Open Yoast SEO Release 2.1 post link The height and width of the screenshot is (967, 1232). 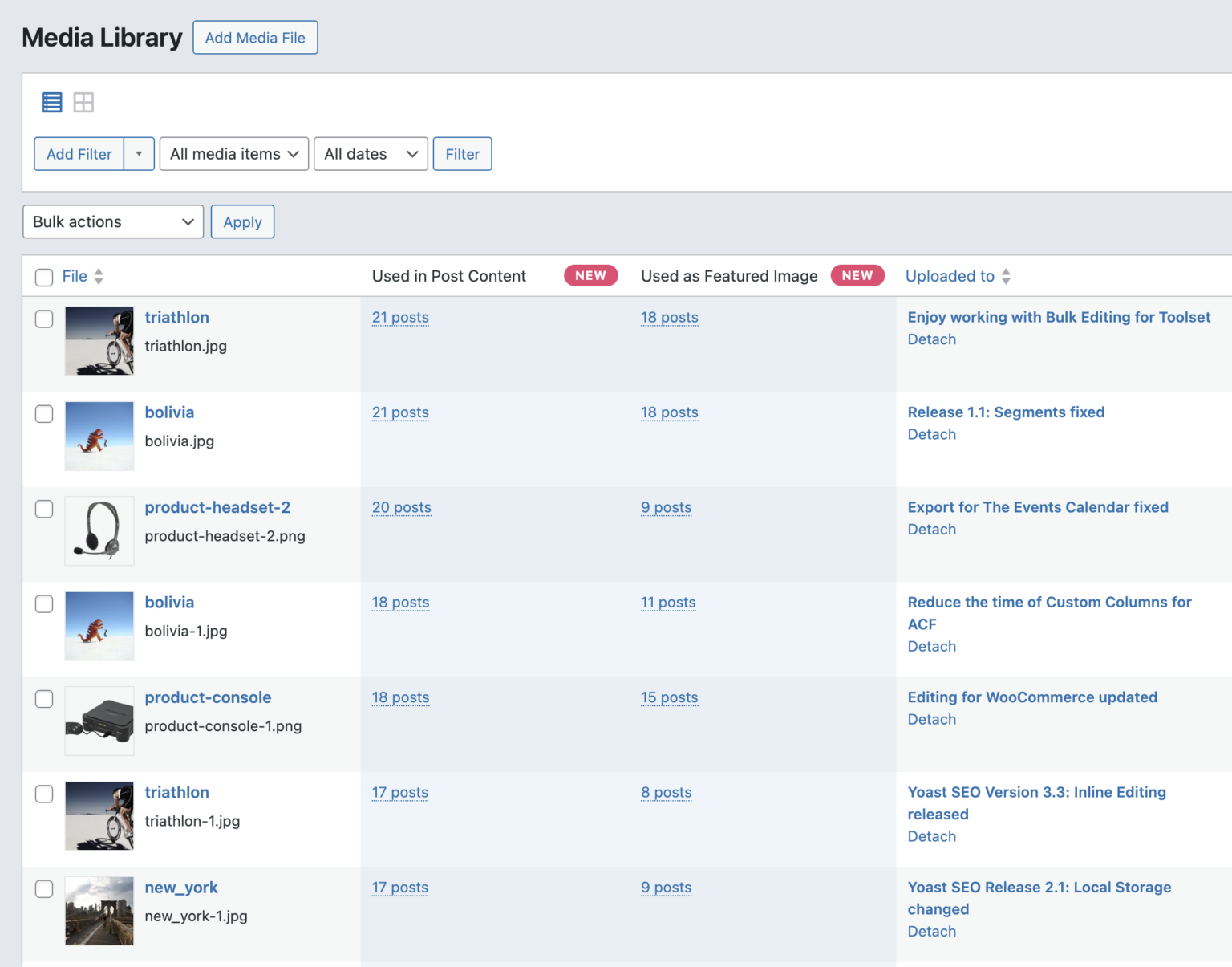pos(1039,898)
